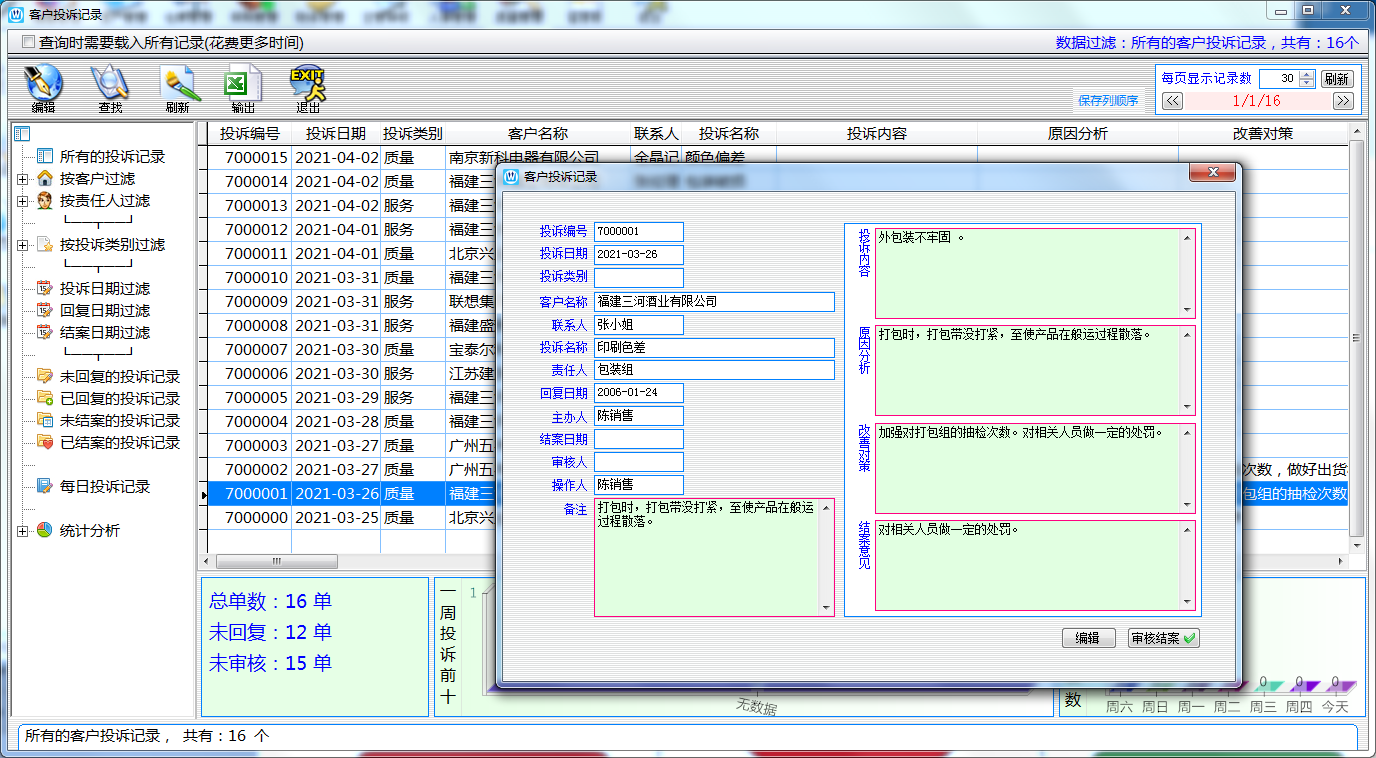This screenshot has height=758, width=1376.
Task: Click the empty 结案日期 field
Action: [639, 439]
